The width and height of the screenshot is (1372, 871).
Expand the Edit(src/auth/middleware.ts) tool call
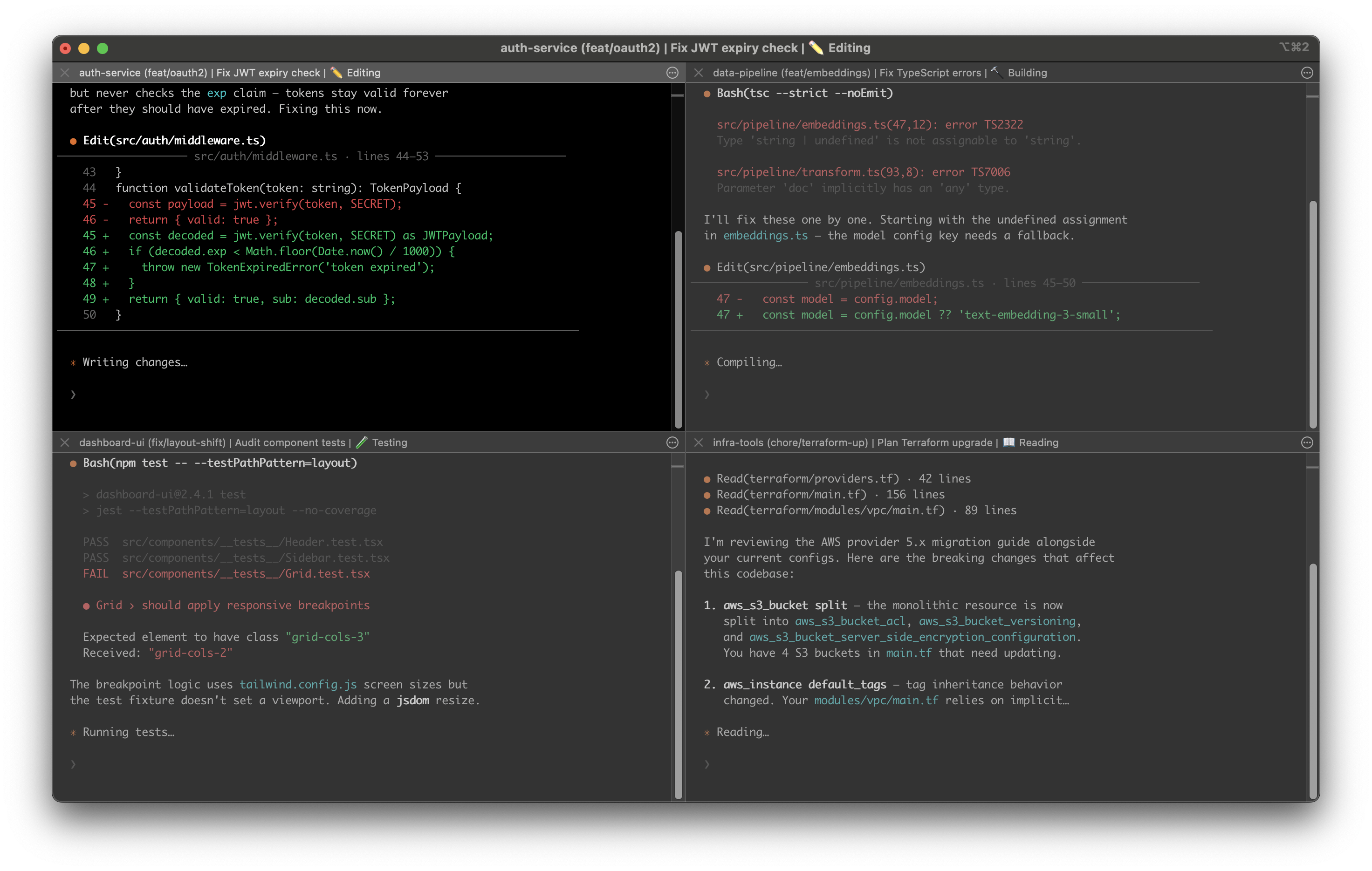tap(174, 140)
